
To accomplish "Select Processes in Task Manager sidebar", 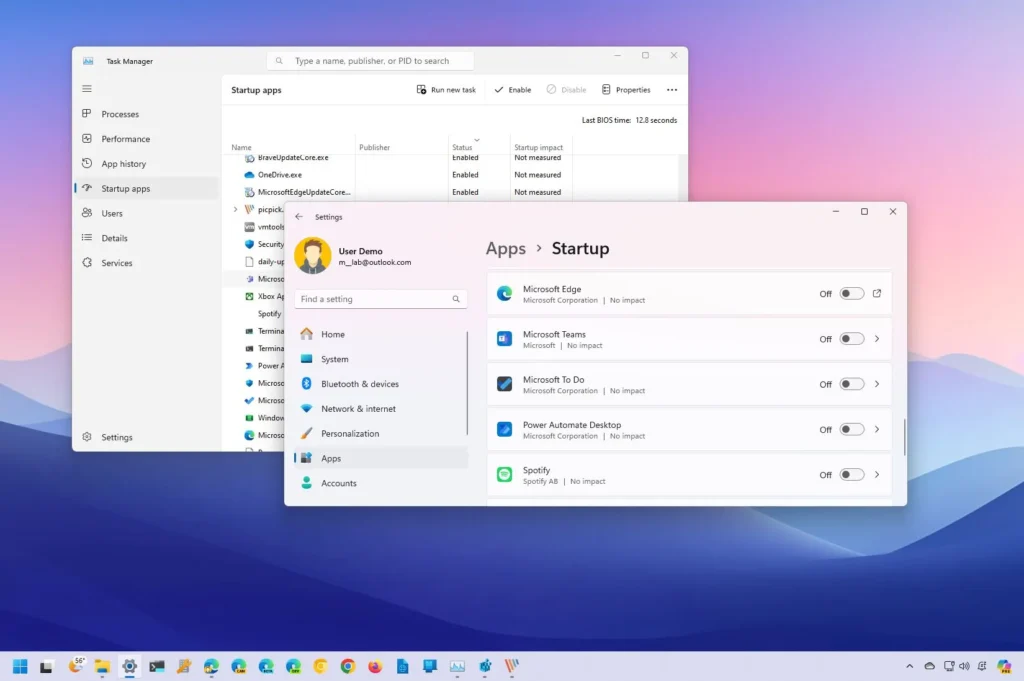I will tap(122, 113).
